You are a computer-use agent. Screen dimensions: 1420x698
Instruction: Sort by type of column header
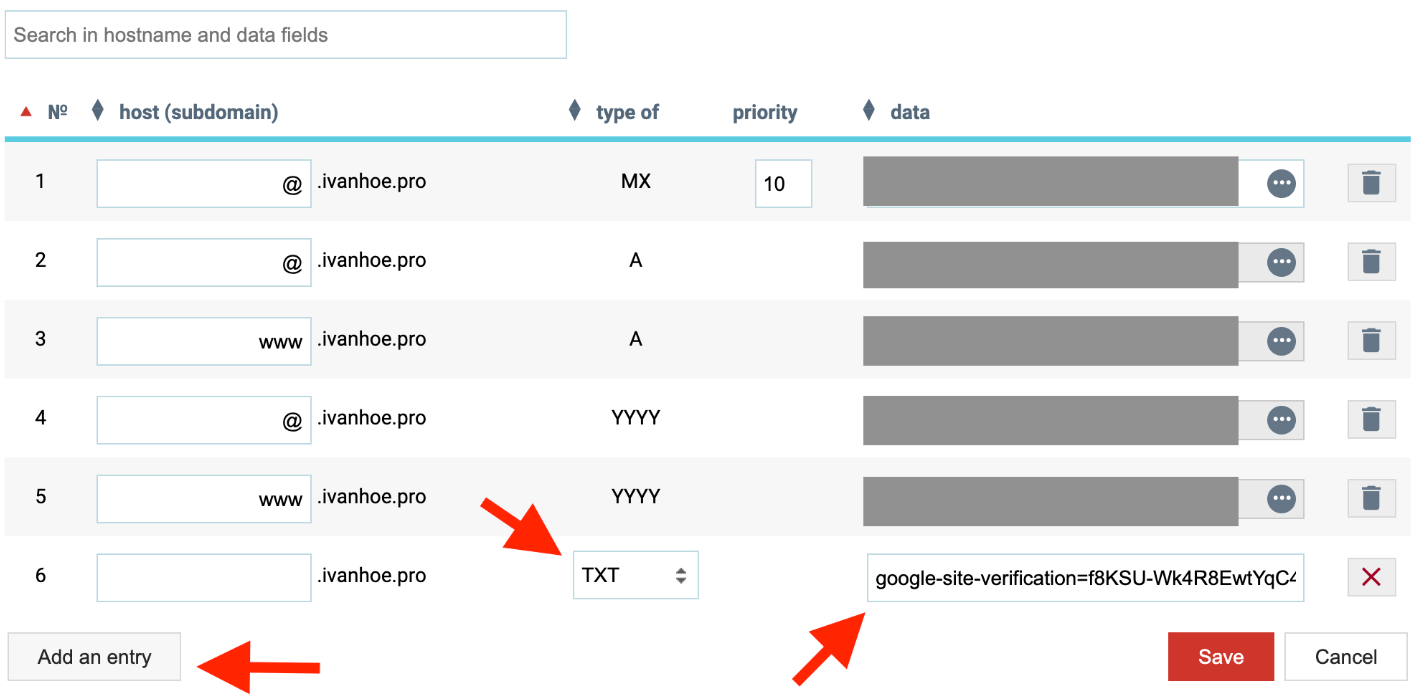[627, 112]
